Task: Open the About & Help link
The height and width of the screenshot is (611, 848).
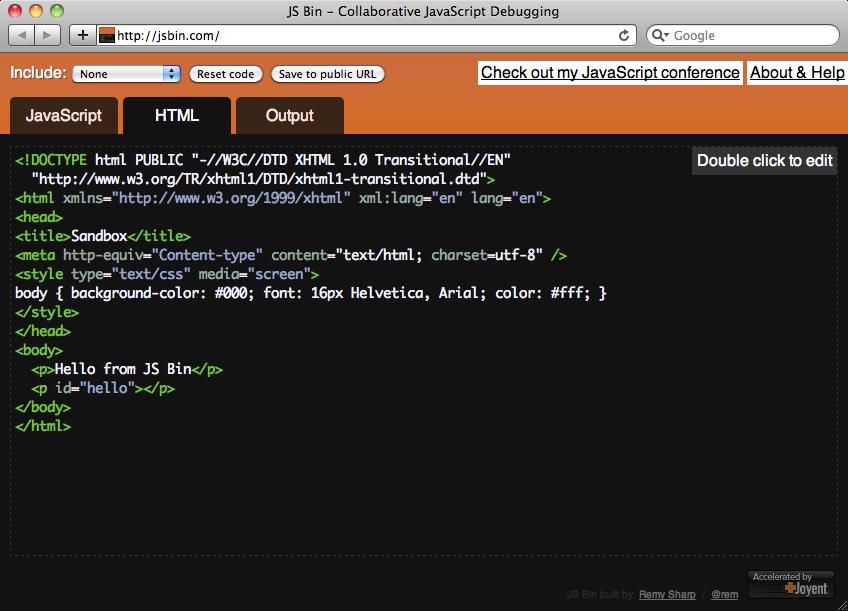Action: [x=797, y=72]
